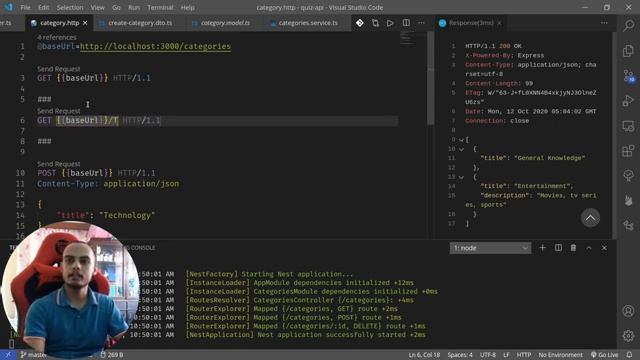Add a new terminal
Screen dimensions: 640x360
pyautogui.click(x=542, y=248)
